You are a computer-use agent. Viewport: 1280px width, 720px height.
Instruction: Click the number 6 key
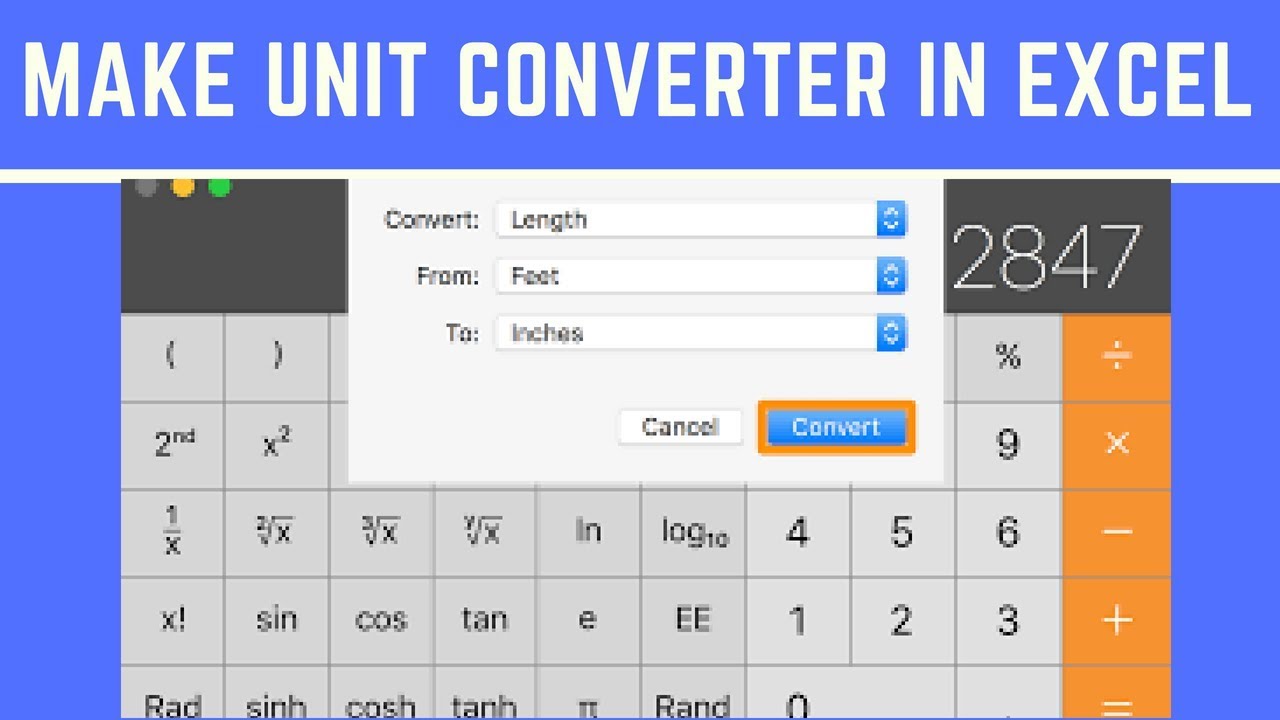(1008, 532)
